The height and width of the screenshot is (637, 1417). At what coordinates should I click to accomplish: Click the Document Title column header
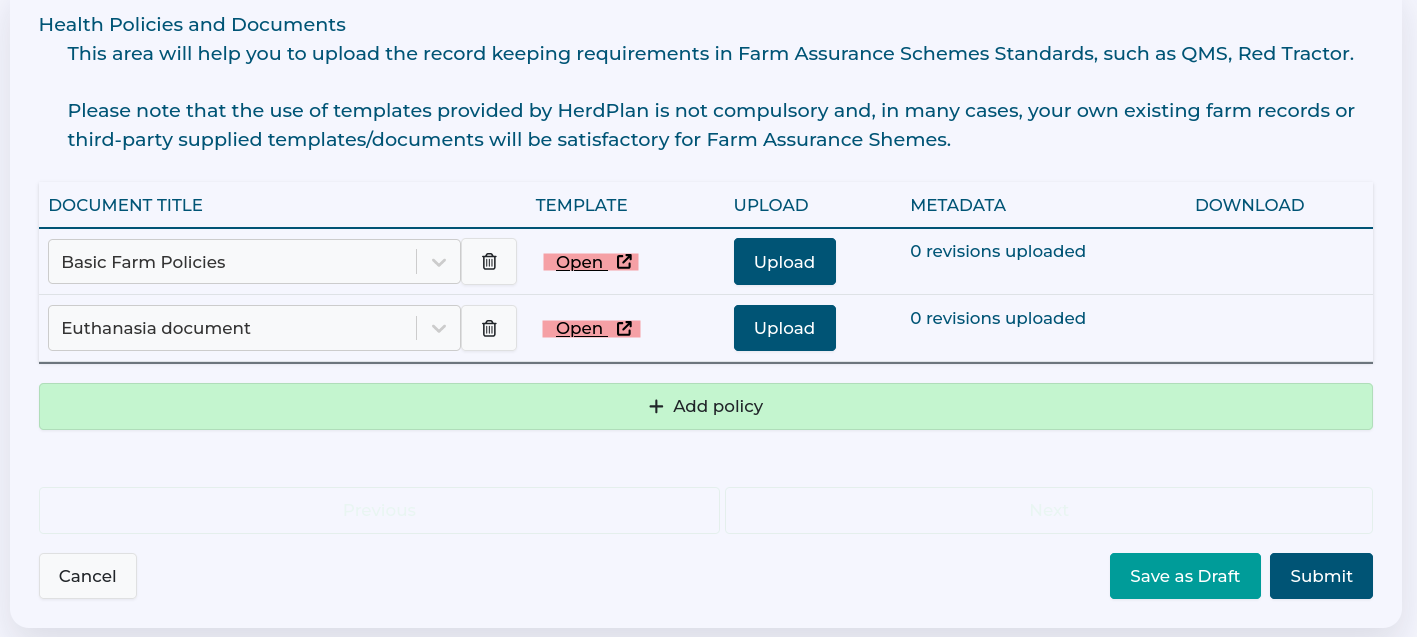pos(126,205)
